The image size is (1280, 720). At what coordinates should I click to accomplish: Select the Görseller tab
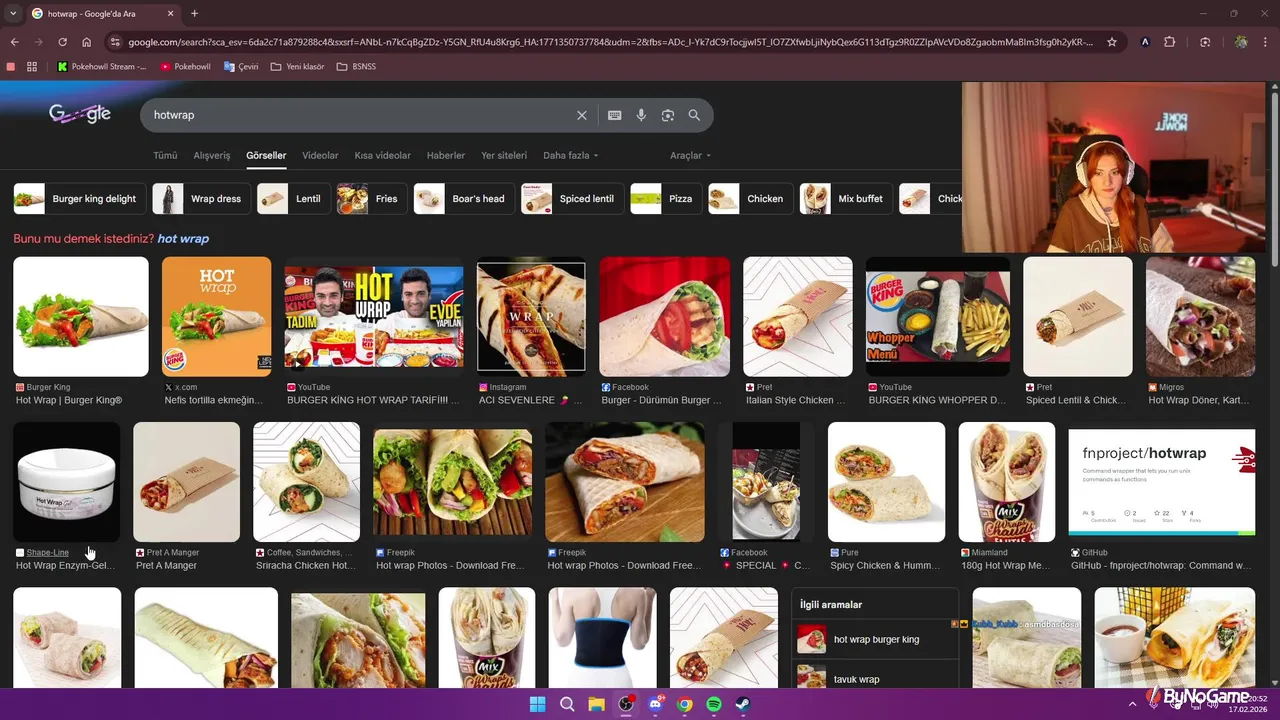pyautogui.click(x=266, y=156)
